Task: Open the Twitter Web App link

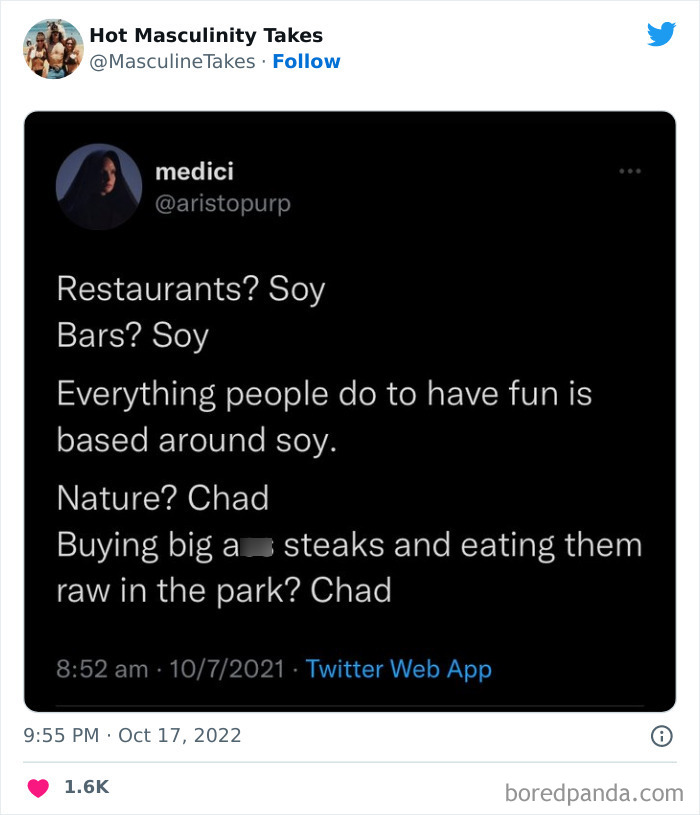Action: (x=397, y=669)
